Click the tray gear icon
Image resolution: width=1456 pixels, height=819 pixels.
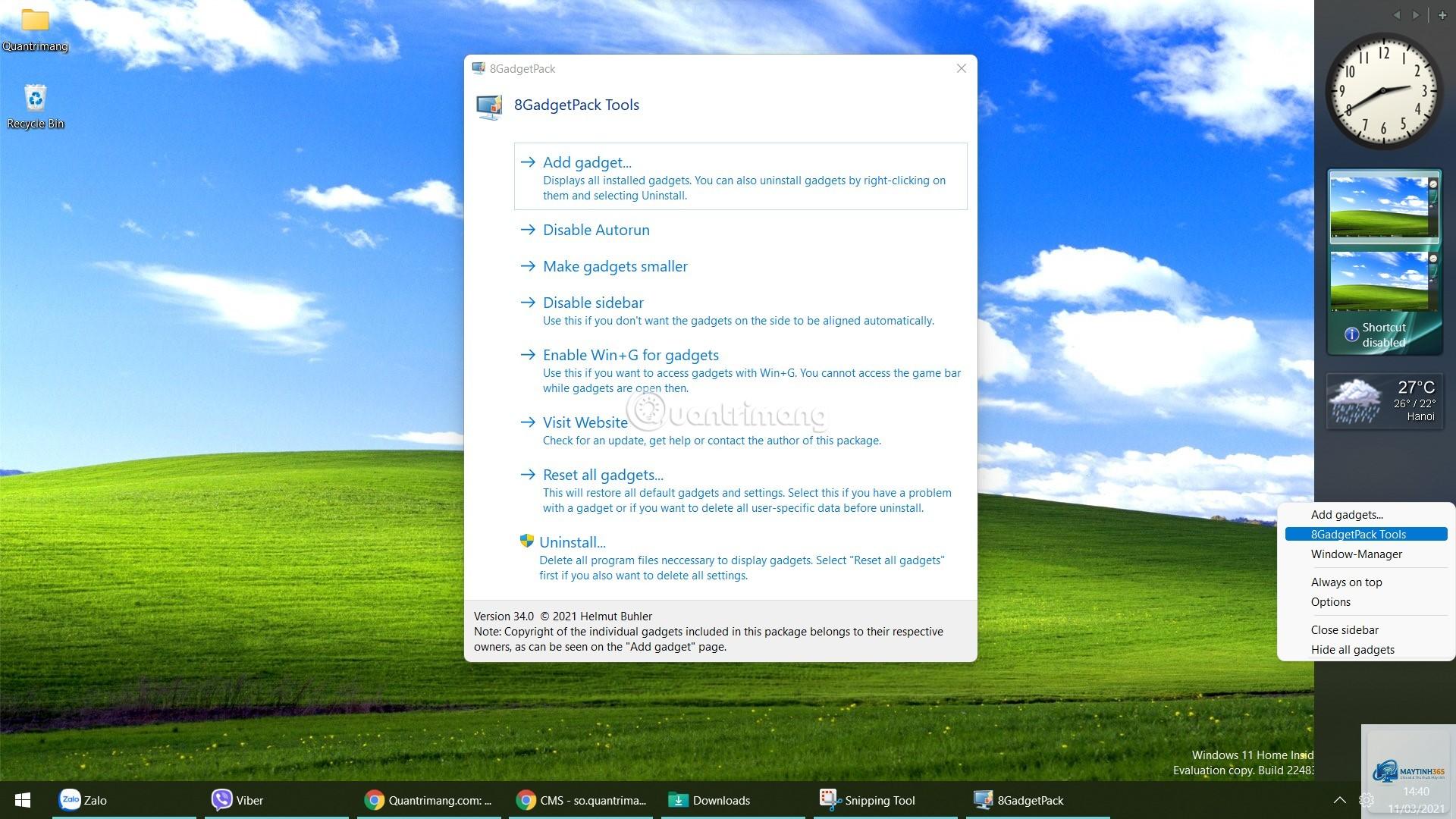(1367, 799)
